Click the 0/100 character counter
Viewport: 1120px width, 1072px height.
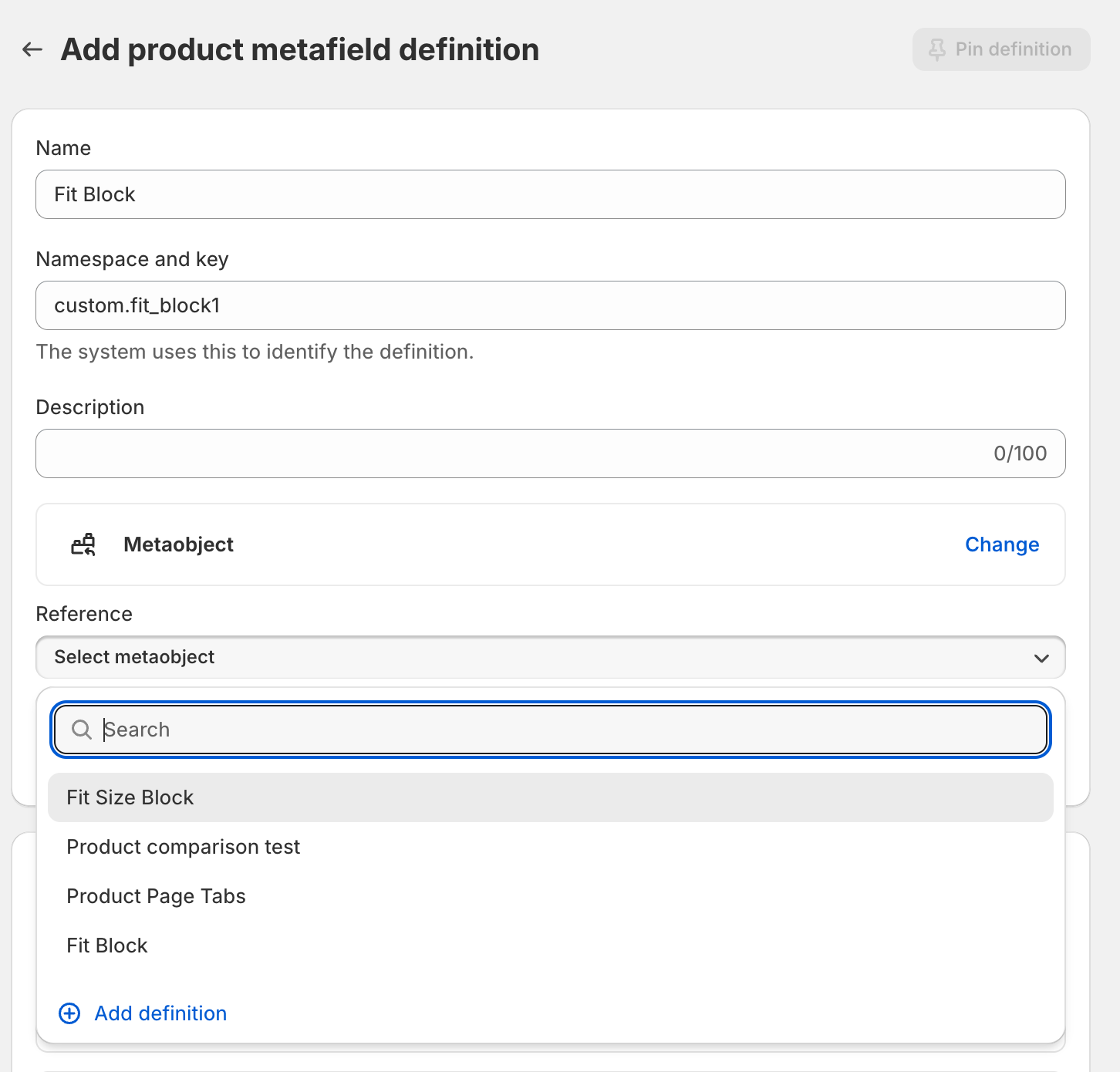1020,453
